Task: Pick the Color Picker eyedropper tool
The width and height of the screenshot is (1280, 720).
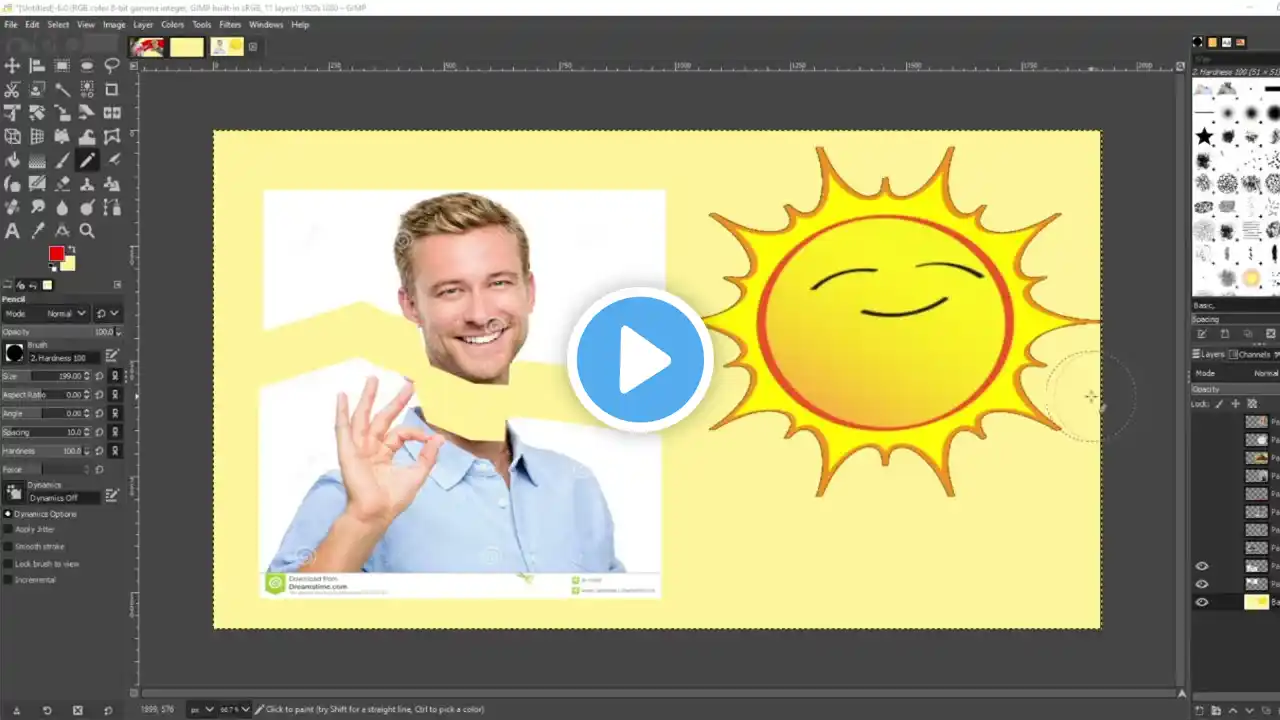Action: (37, 231)
